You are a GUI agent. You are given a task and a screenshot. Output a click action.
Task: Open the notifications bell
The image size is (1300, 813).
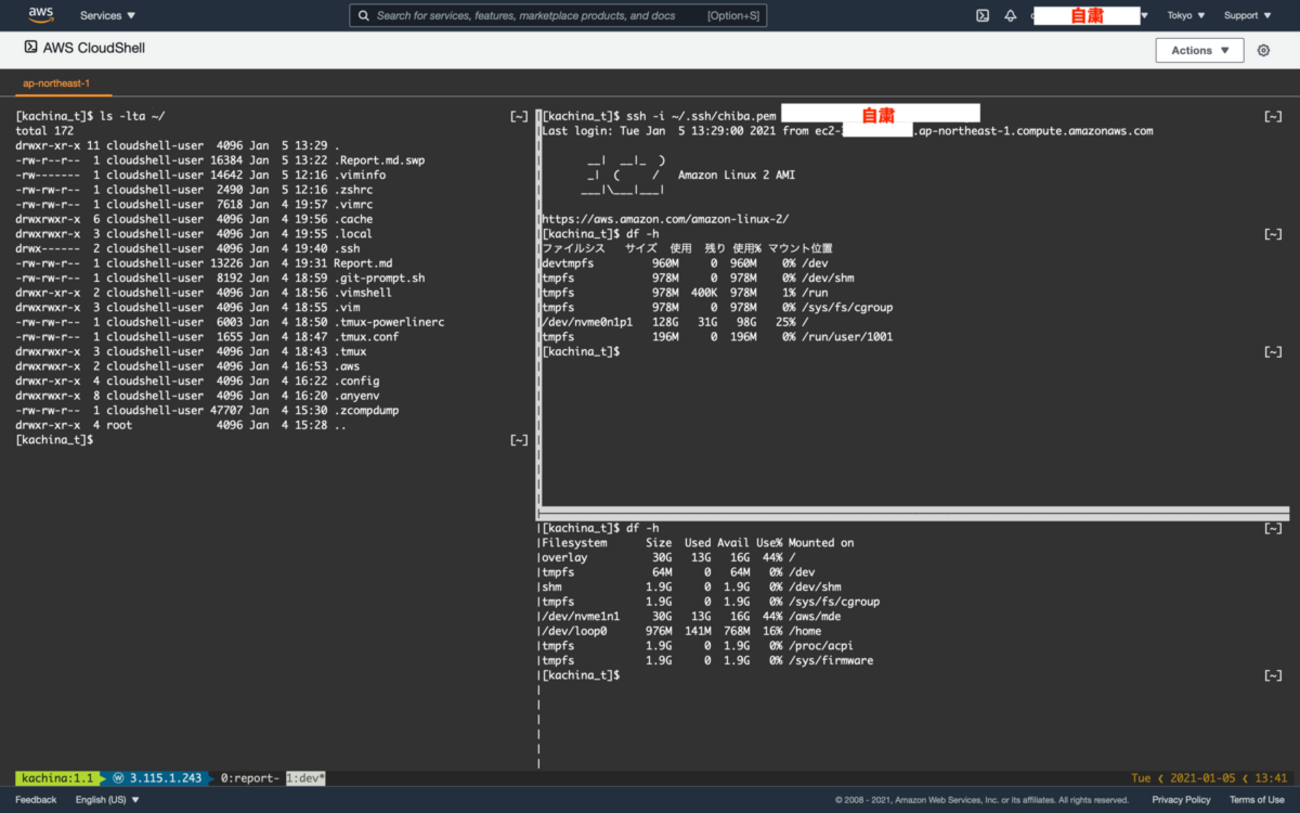pyautogui.click(x=1010, y=16)
